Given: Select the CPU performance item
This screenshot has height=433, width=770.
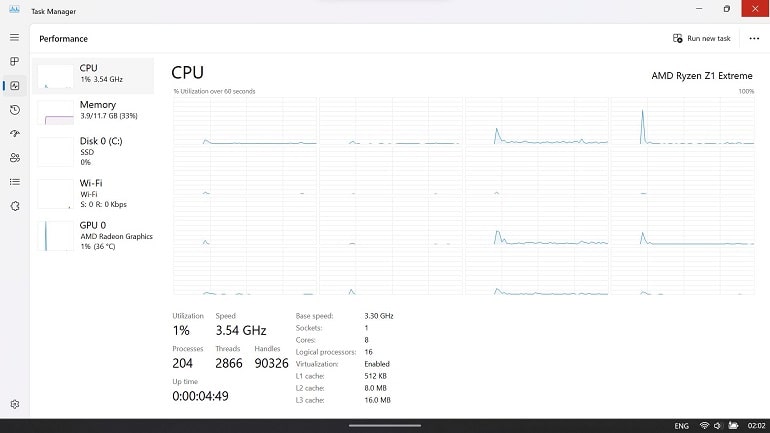Looking at the screenshot, I should [93, 76].
